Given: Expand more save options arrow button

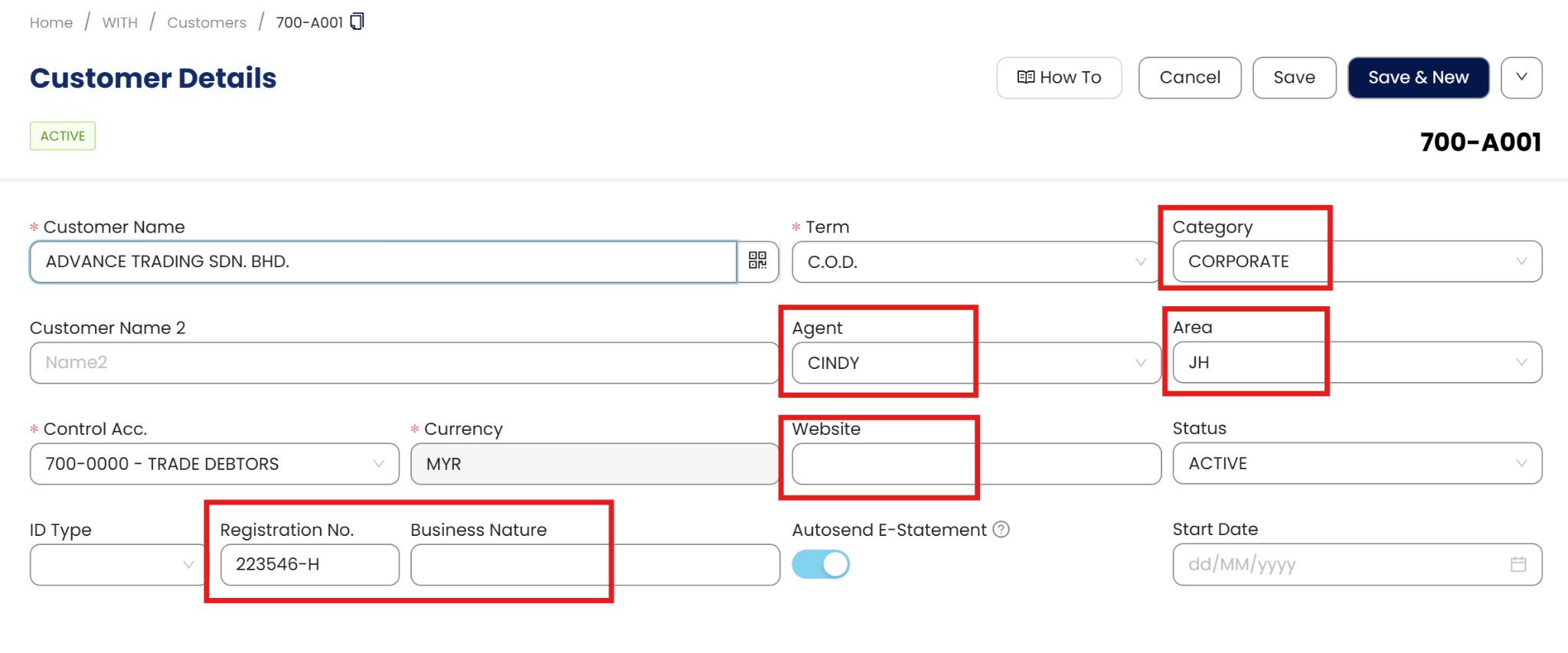Looking at the screenshot, I should (1521, 77).
